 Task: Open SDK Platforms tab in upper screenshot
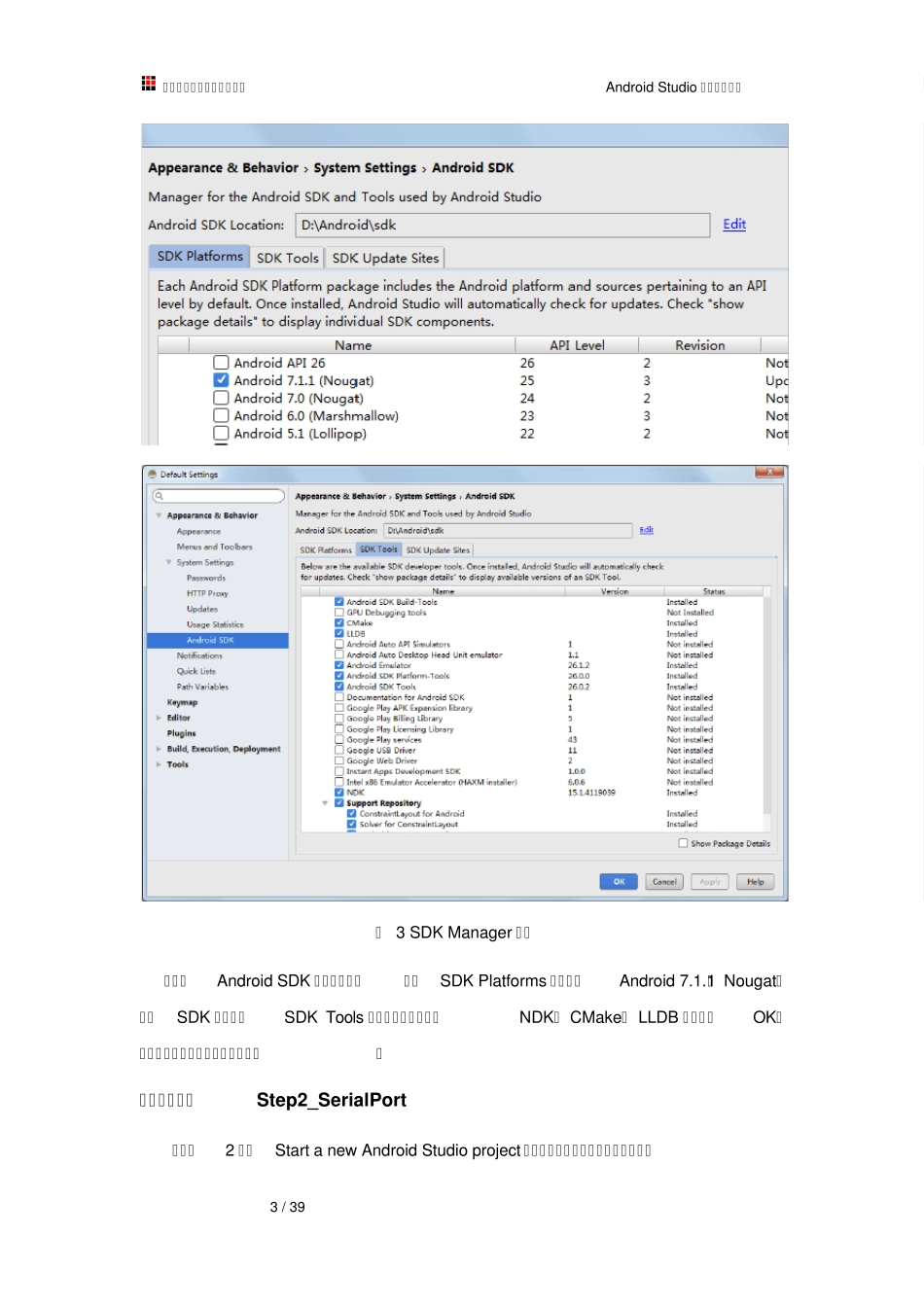pyautogui.click(x=199, y=257)
